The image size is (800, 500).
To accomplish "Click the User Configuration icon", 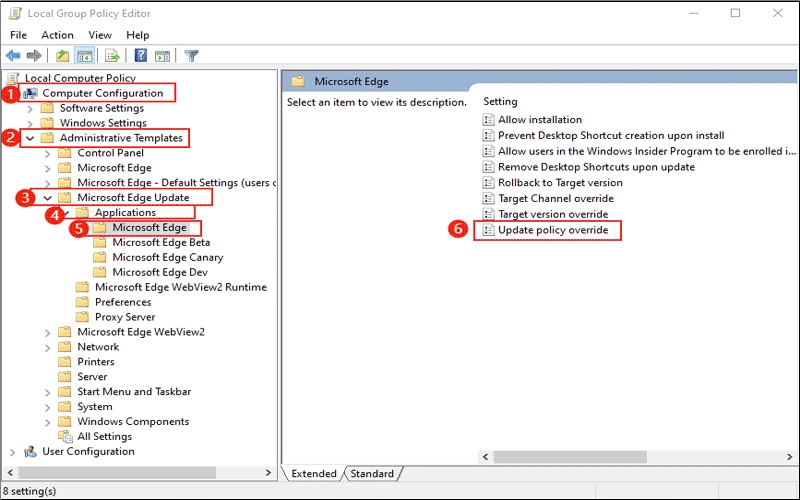I will pyautogui.click(x=31, y=452).
